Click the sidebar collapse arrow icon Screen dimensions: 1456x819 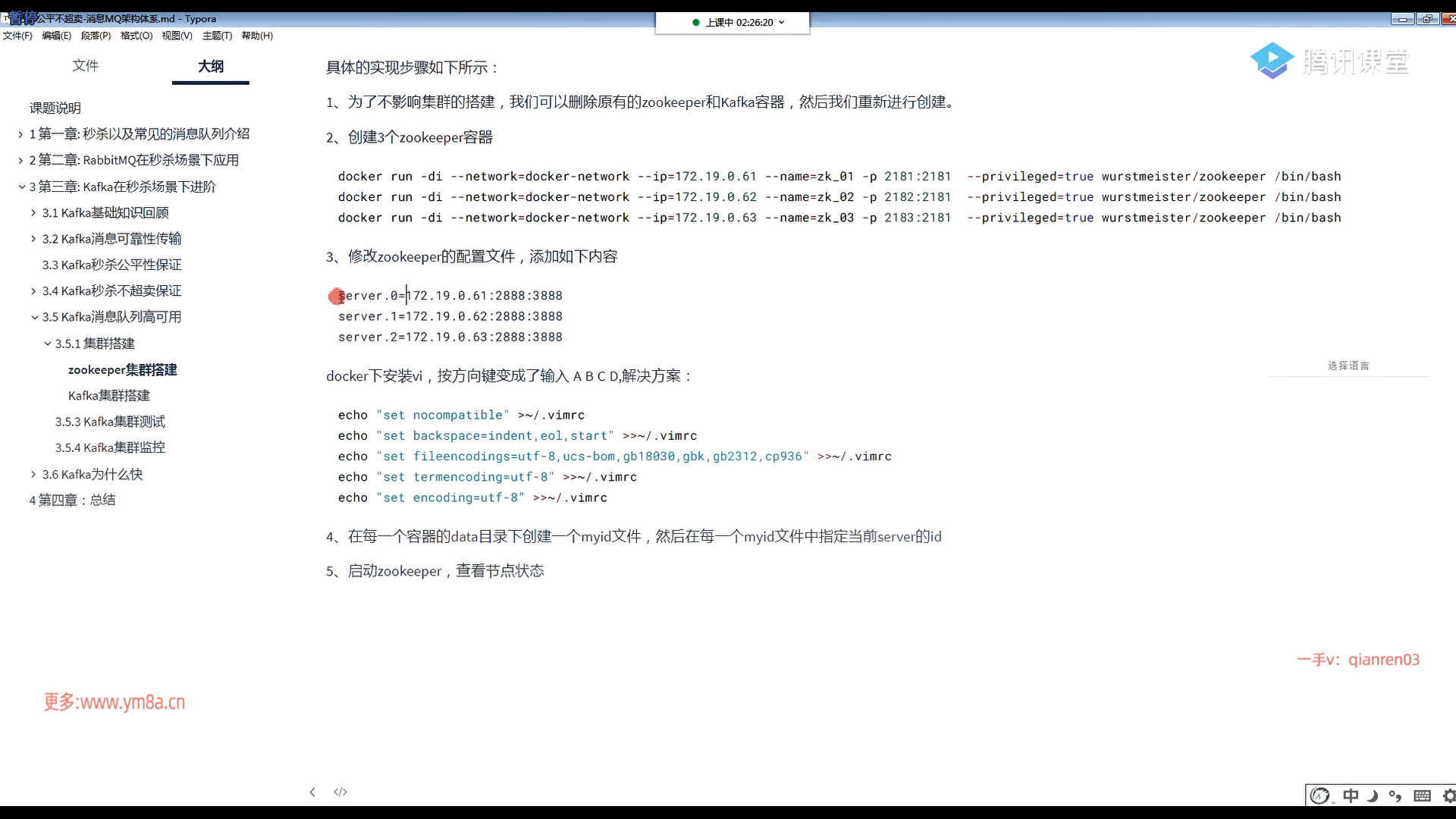(312, 792)
